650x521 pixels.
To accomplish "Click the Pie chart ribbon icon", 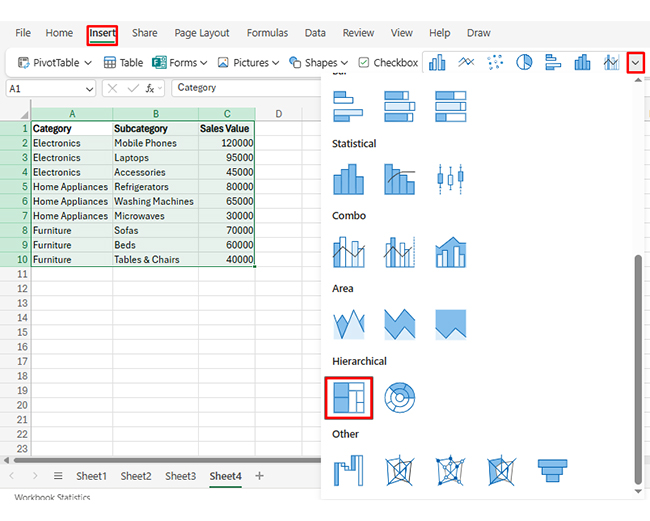I will point(524,63).
